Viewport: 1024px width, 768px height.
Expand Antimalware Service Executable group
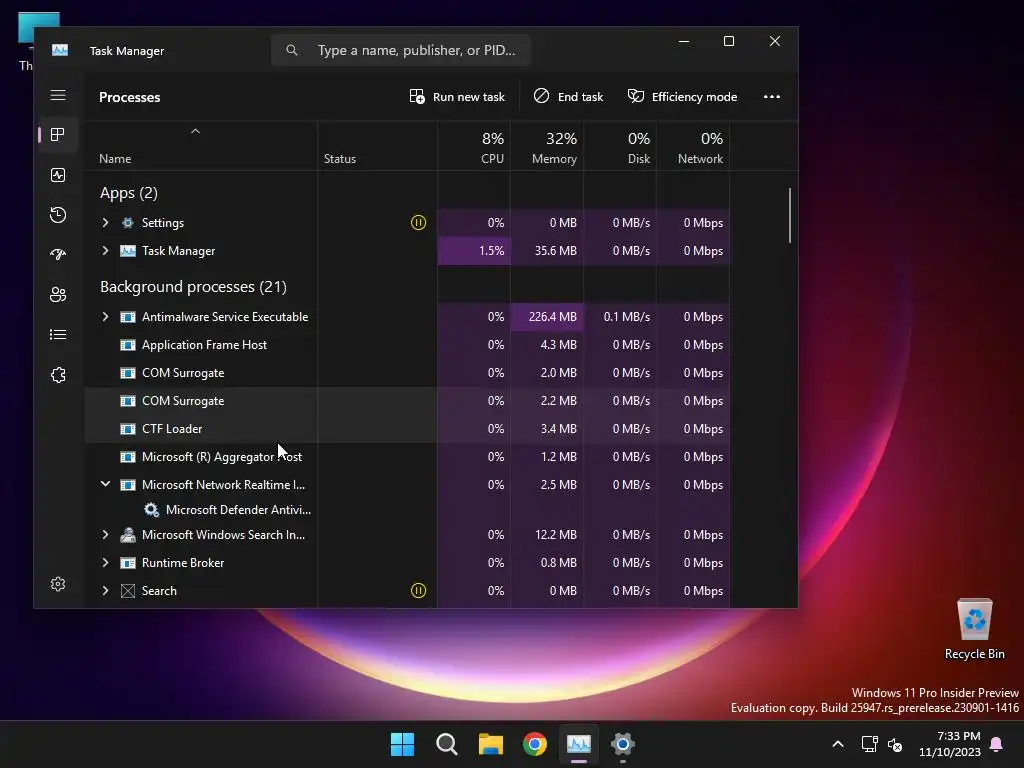105,317
